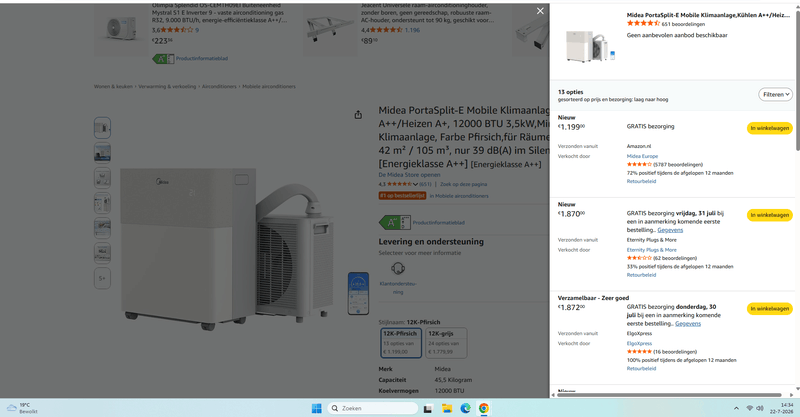Open File Explorer from the taskbar
Image resolution: width=800 pixels, height=417 pixels.
click(x=447, y=408)
